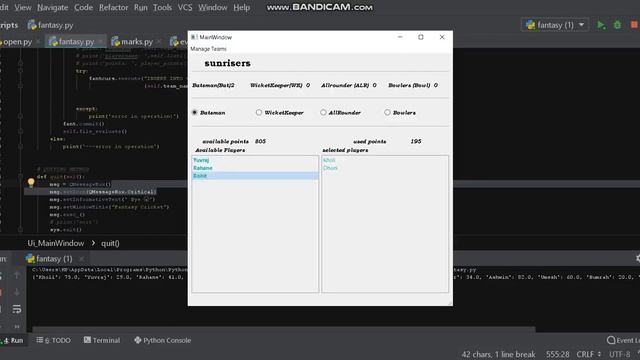The height and width of the screenshot is (360, 640).
Task: Open Manage Teams menu in MainWindow
Action: point(208,49)
